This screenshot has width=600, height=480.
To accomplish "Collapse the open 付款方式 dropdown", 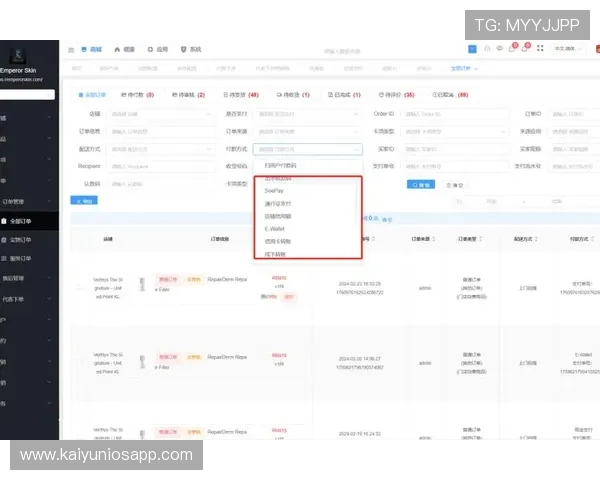I will (x=308, y=149).
